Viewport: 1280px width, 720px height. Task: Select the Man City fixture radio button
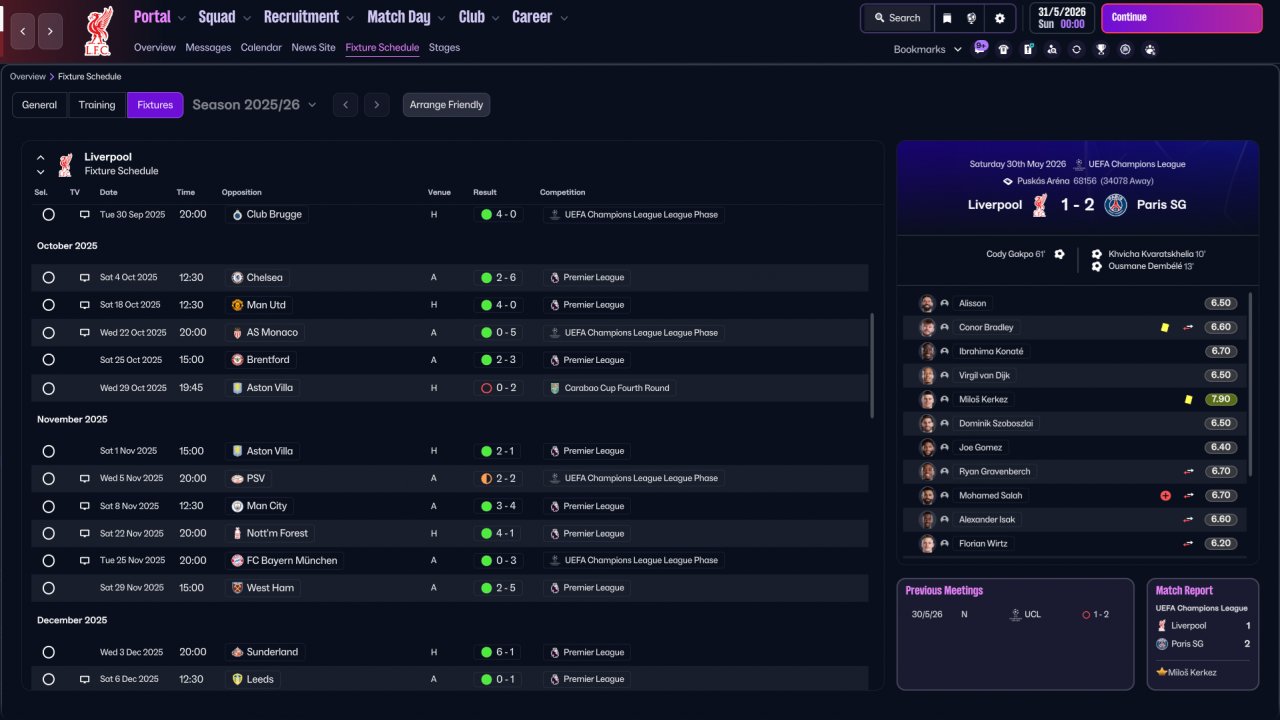click(48, 506)
